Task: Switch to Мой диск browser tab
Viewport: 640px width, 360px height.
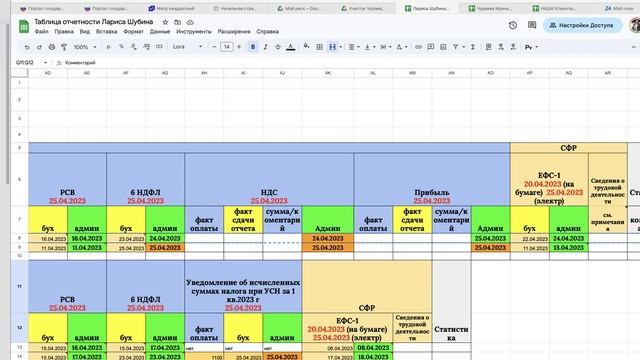Action: 299,8
